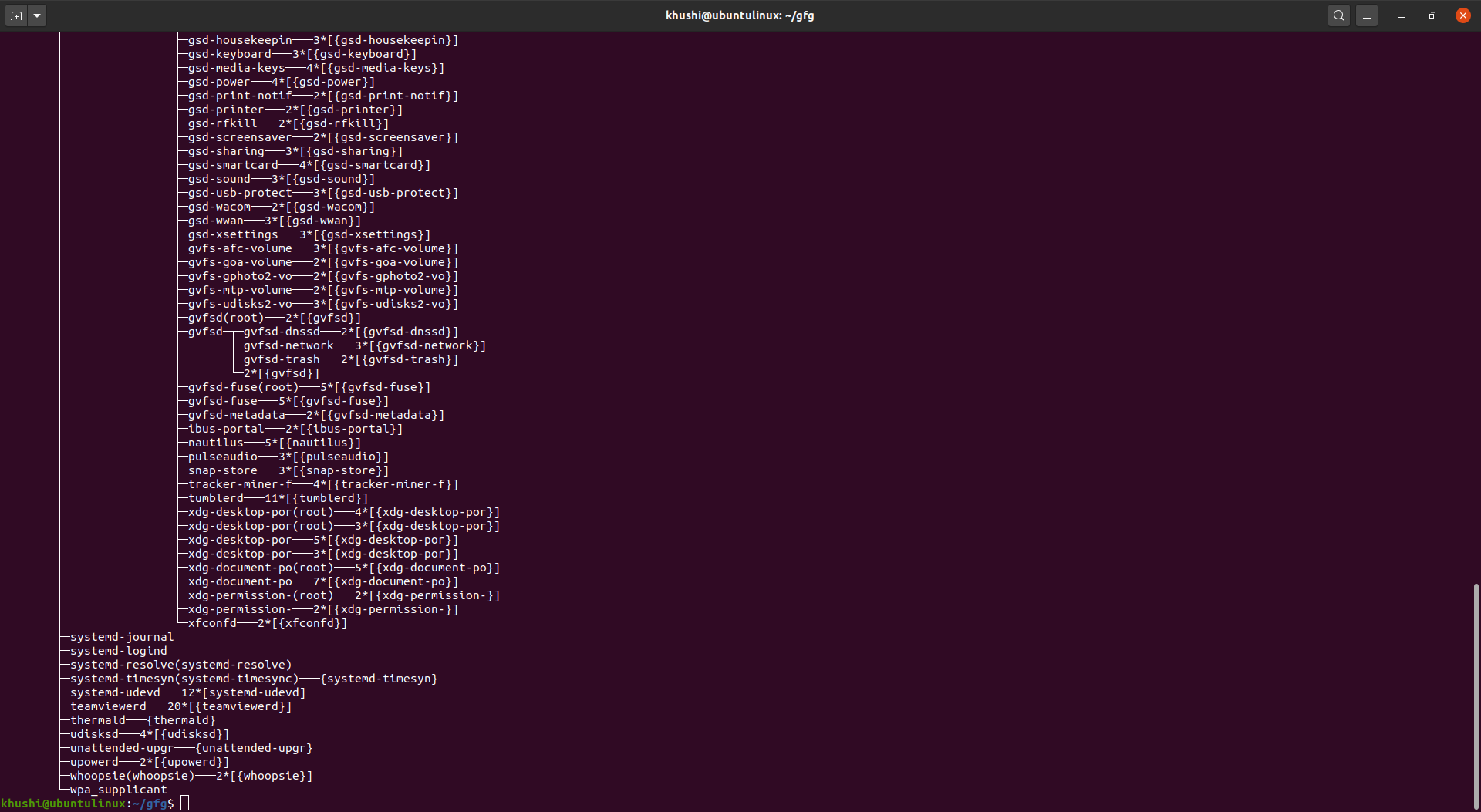This screenshot has width=1481, height=812.
Task: Pick the gsd-media-keys process line
Action: 316,68
